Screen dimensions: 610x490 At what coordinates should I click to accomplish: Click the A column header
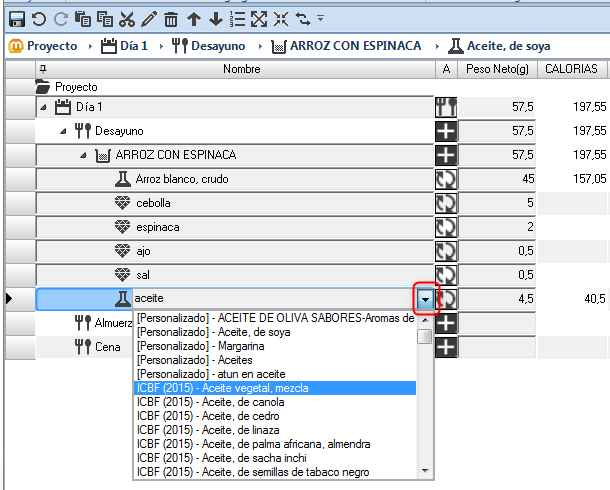446,69
